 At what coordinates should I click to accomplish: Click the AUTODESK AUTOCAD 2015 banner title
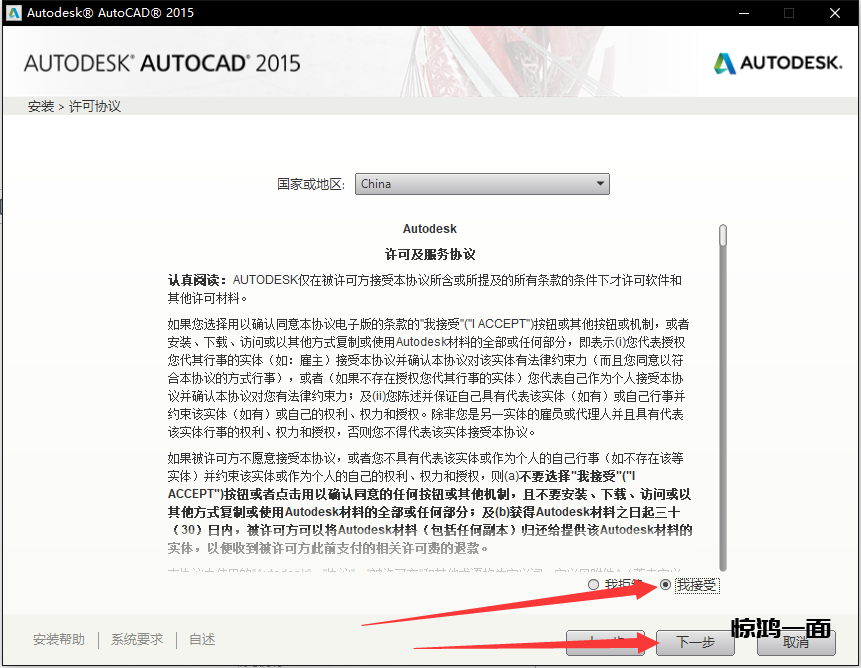click(162, 63)
